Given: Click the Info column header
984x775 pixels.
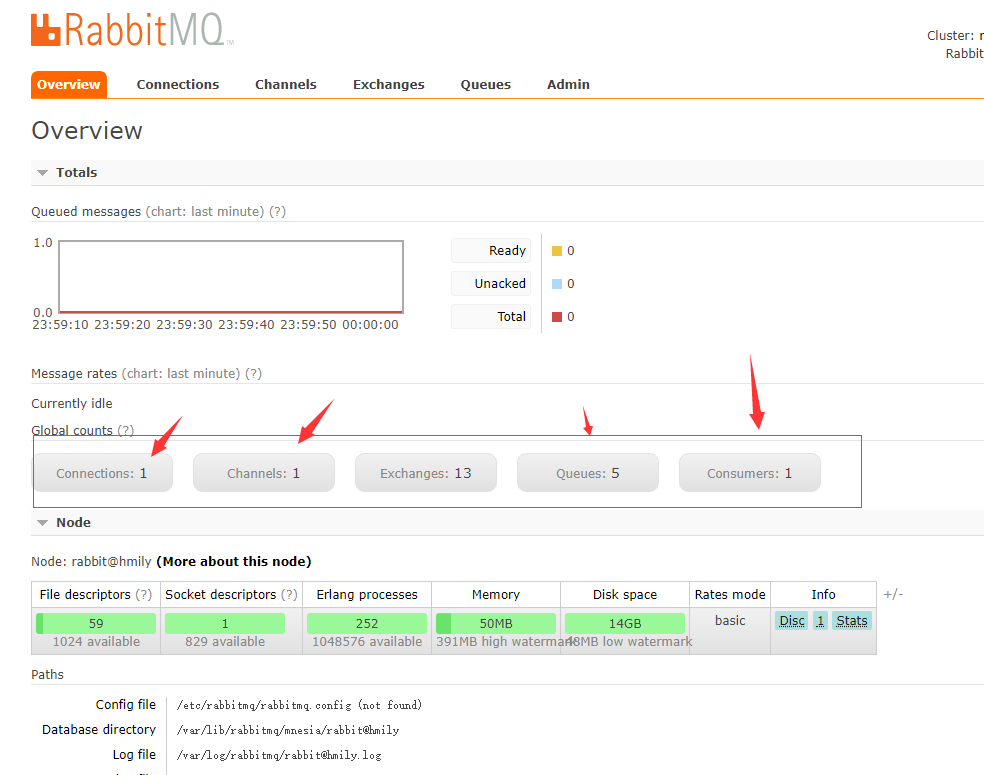Looking at the screenshot, I should click(823, 594).
